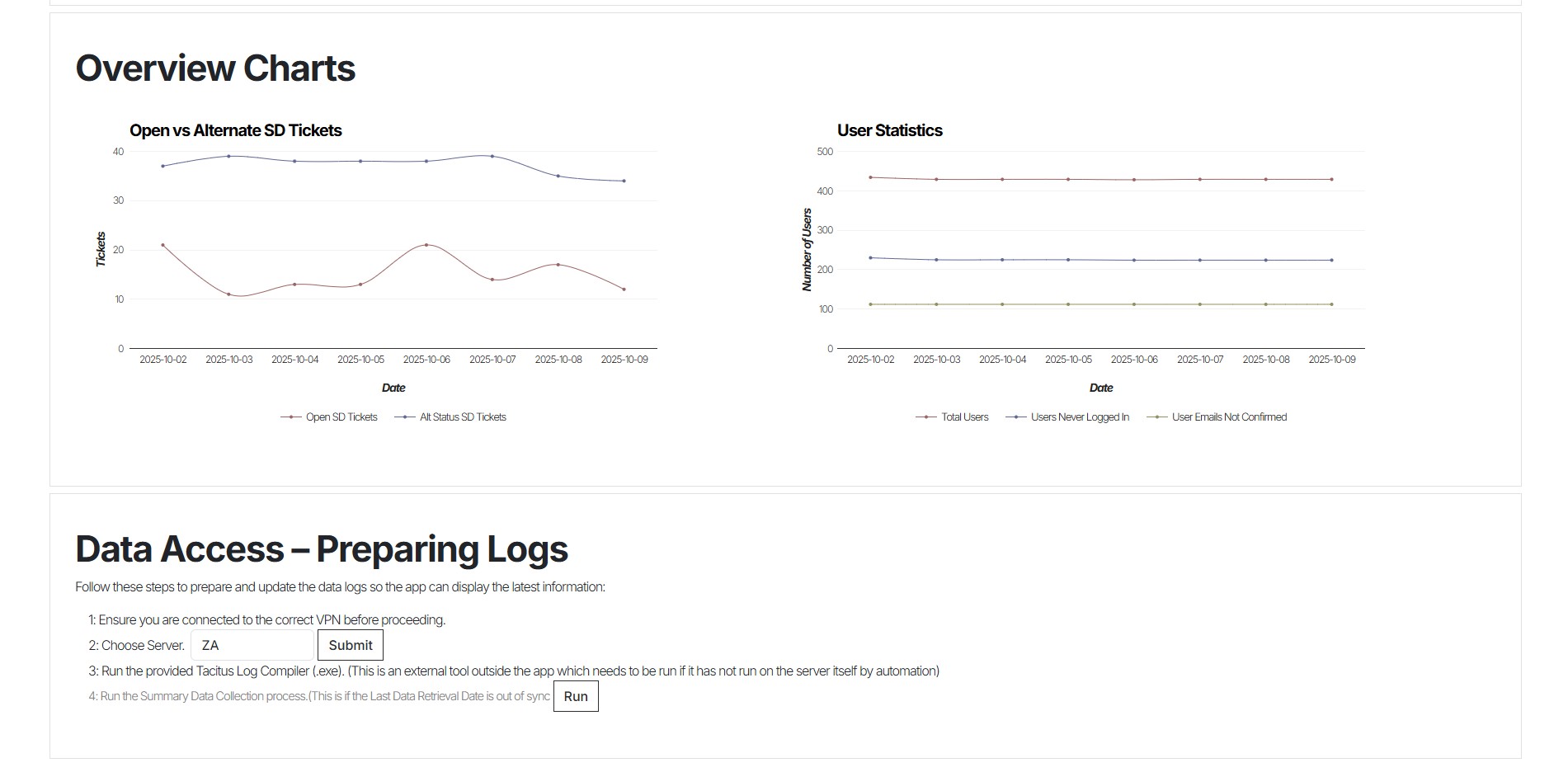Hide the Total Users series via legend

tap(952, 417)
